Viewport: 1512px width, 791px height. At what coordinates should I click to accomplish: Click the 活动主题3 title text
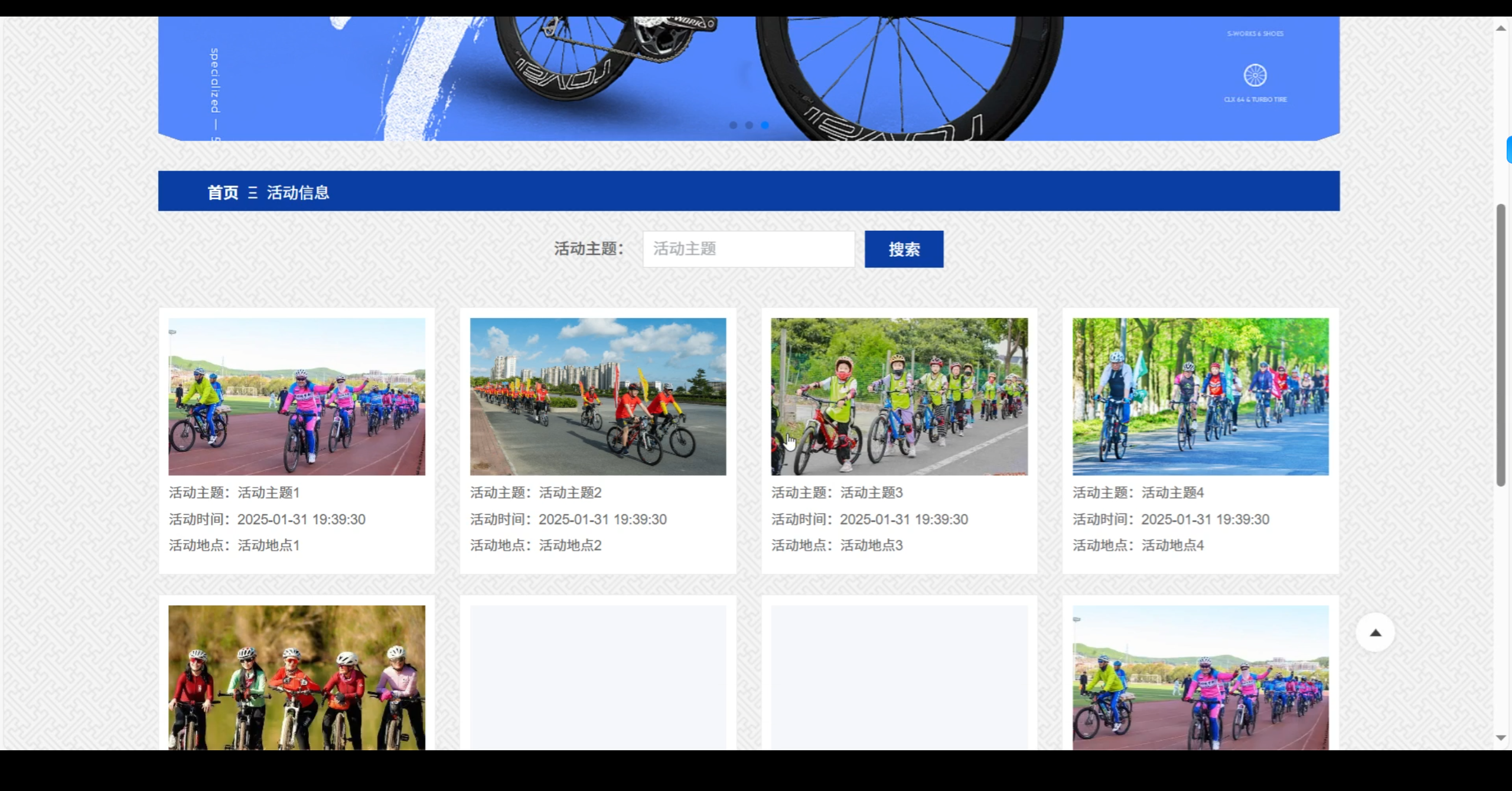[x=871, y=492]
